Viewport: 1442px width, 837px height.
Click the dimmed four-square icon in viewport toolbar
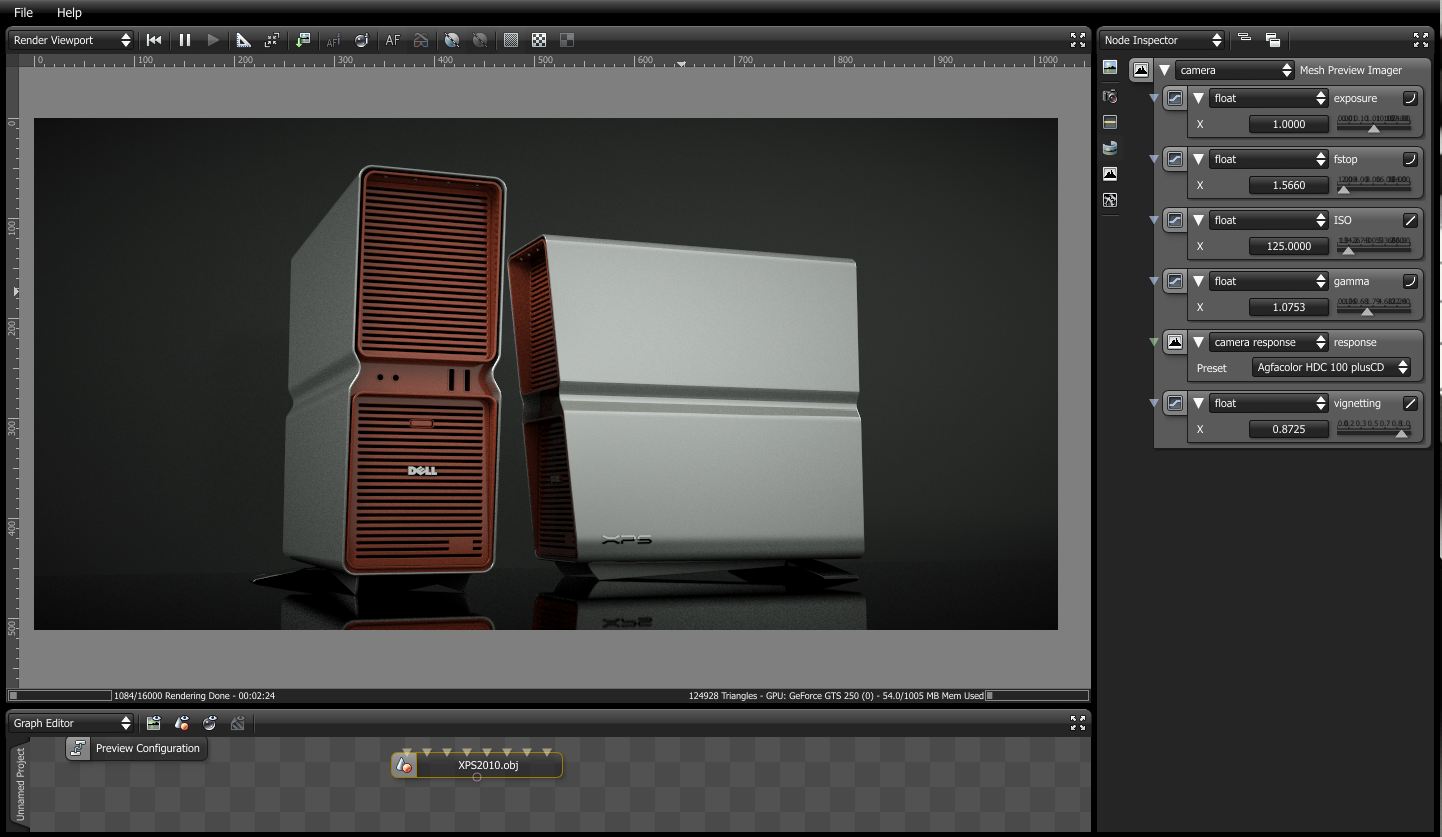pyautogui.click(x=567, y=40)
